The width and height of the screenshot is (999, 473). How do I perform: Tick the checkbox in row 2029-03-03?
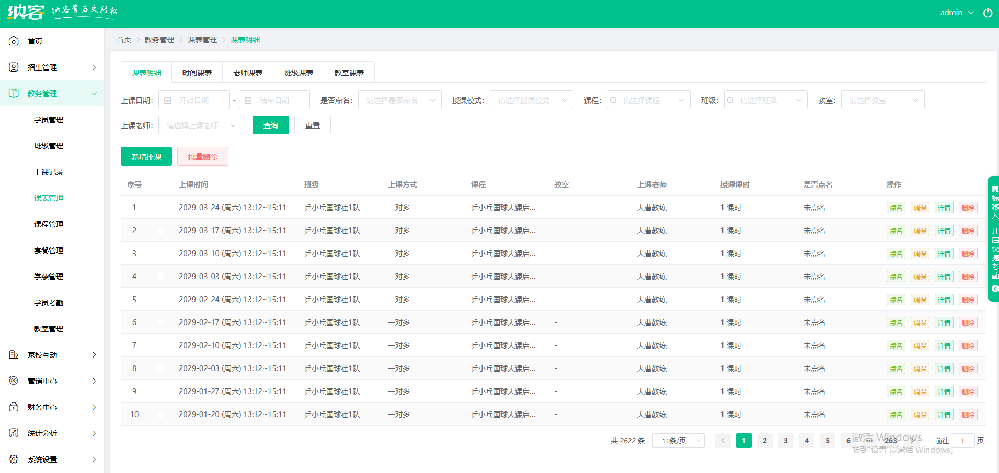(160, 276)
